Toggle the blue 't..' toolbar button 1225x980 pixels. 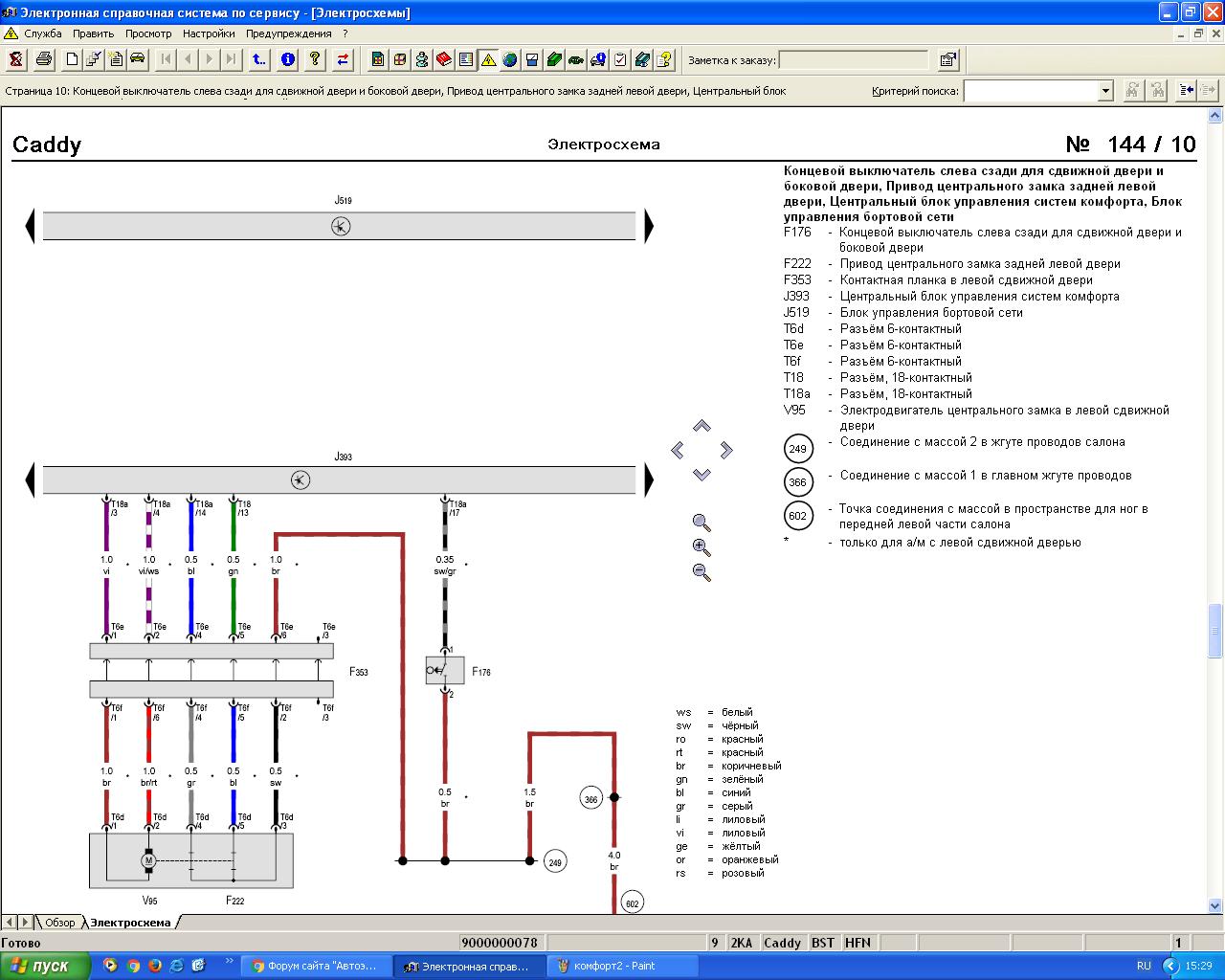pyautogui.click(x=259, y=59)
